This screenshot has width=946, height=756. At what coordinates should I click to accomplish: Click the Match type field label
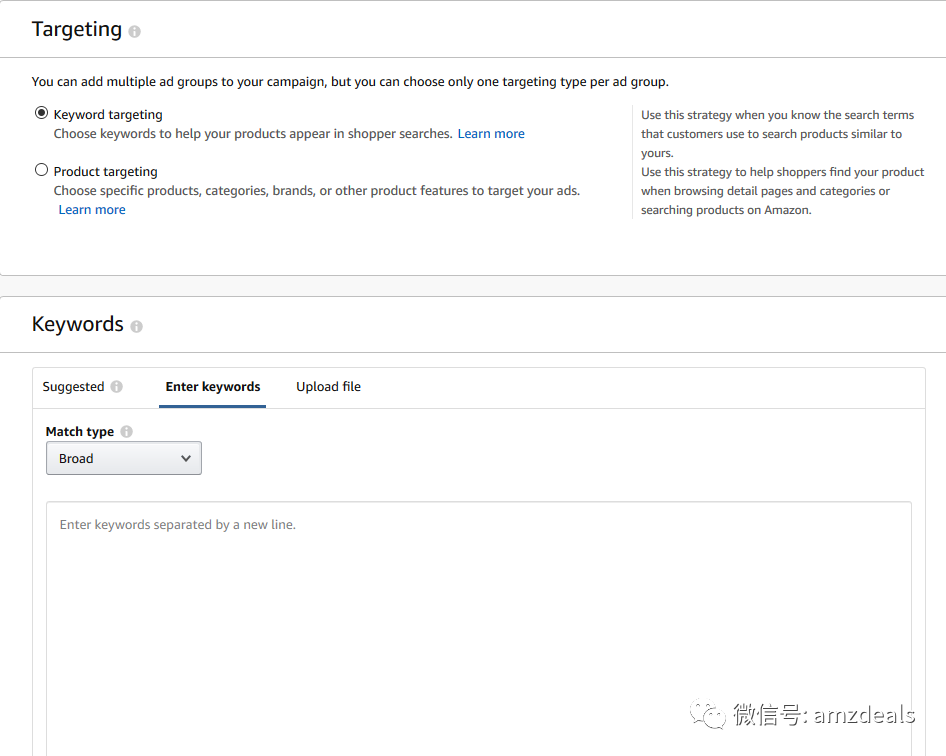tap(80, 432)
